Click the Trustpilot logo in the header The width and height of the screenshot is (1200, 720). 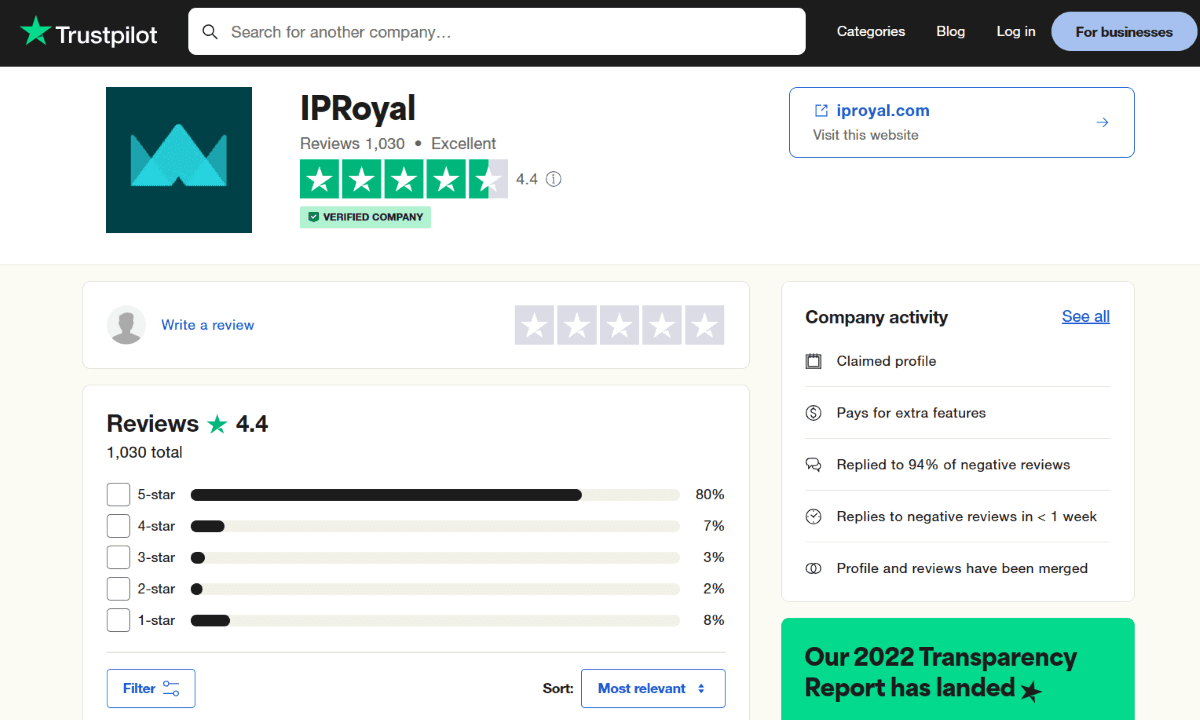click(x=89, y=32)
